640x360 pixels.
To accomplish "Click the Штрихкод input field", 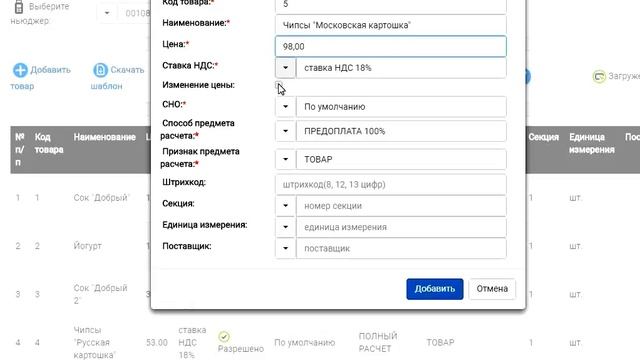I will 391,184.
